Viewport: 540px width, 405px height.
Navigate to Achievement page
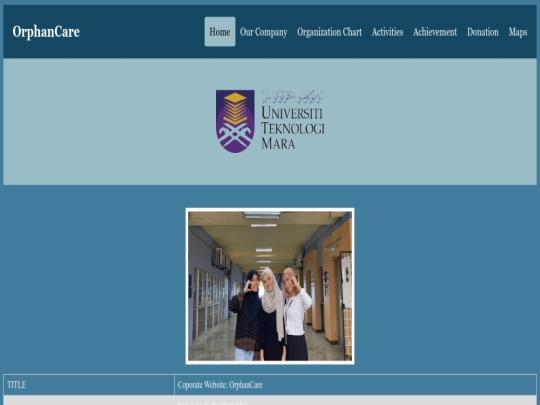pyautogui.click(x=435, y=32)
